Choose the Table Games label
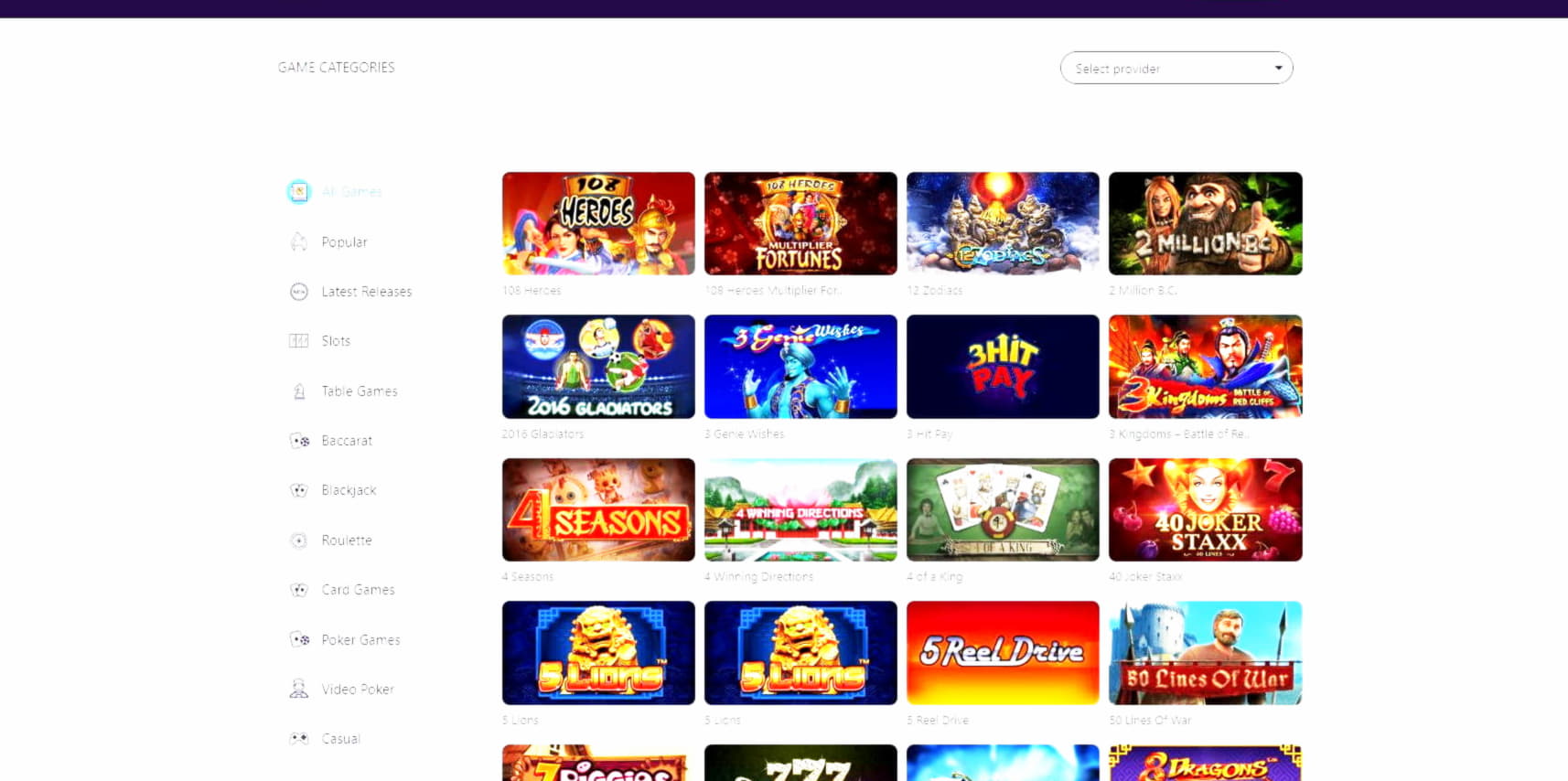Image resolution: width=1568 pixels, height=781 pixels. click(x=359, y=391)
